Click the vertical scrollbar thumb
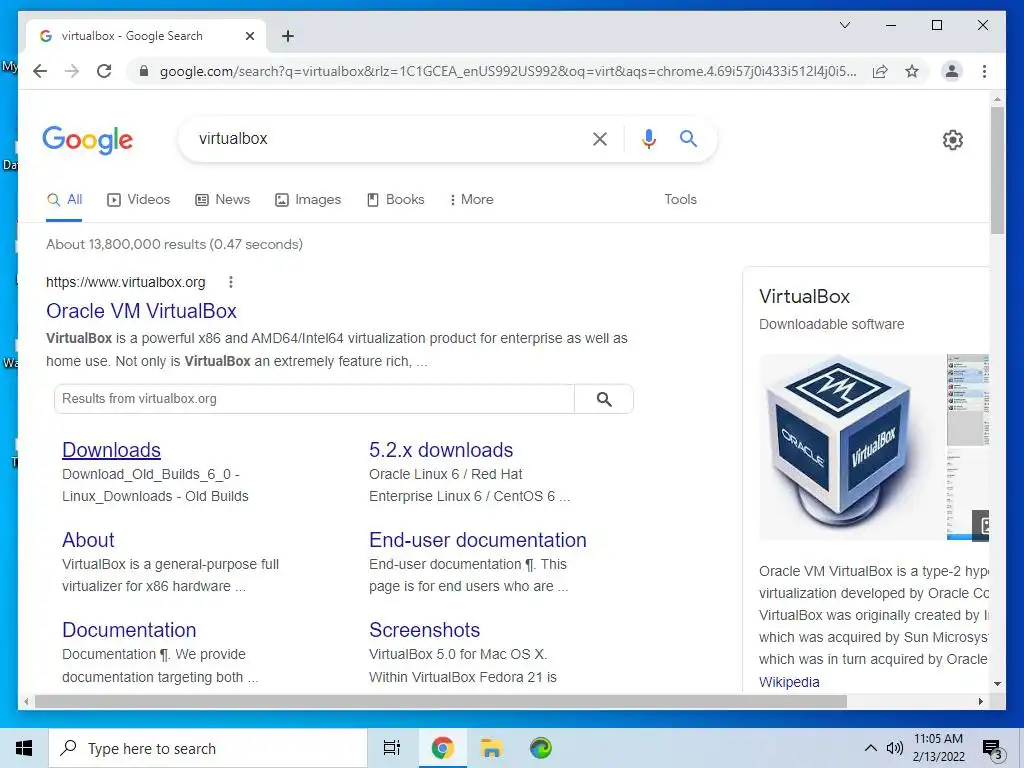Image resolution: width=1024 pixels, height=768 pixels. click(997, 170)
